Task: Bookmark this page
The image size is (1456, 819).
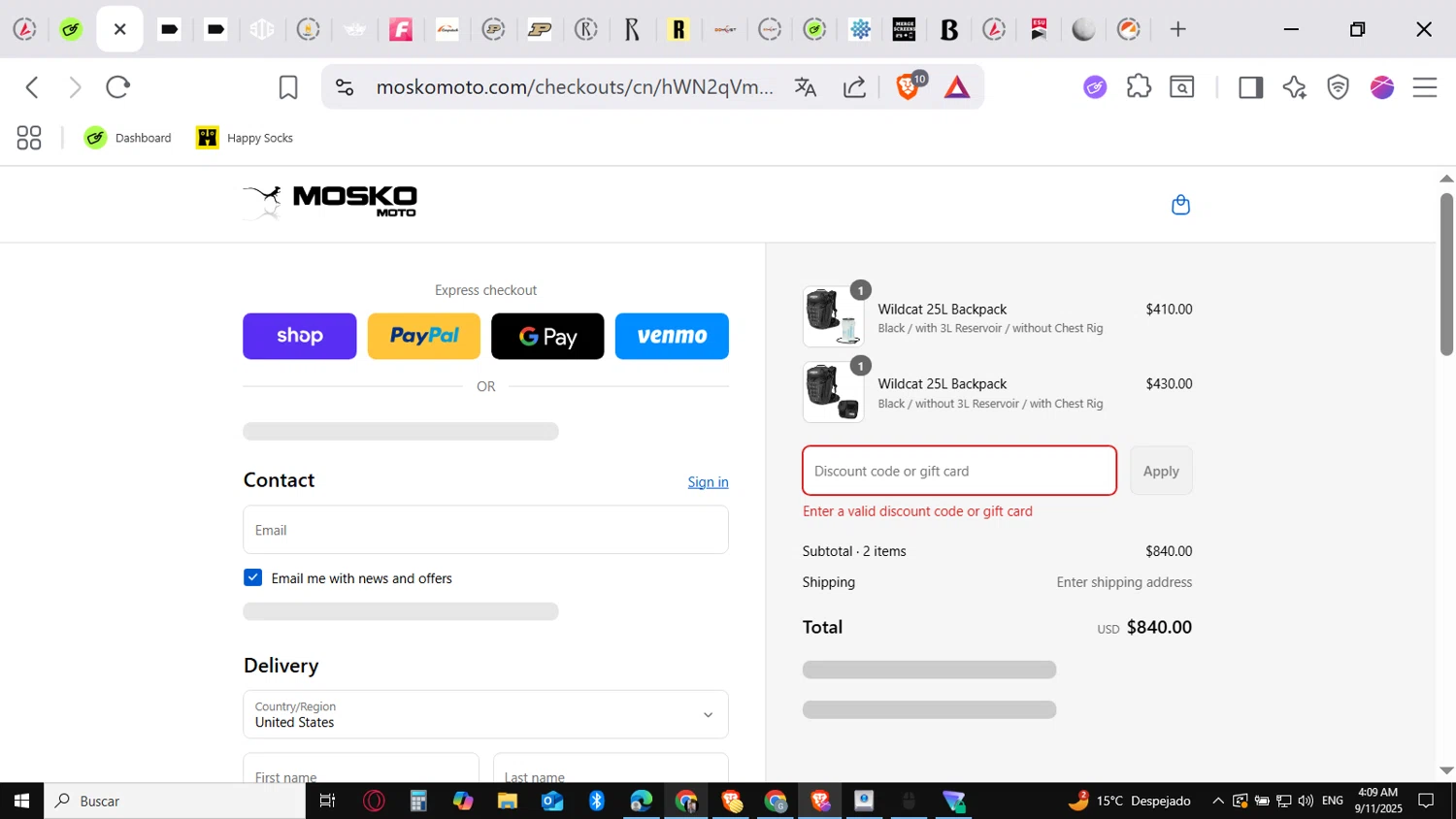Action: tap(288, 87)
